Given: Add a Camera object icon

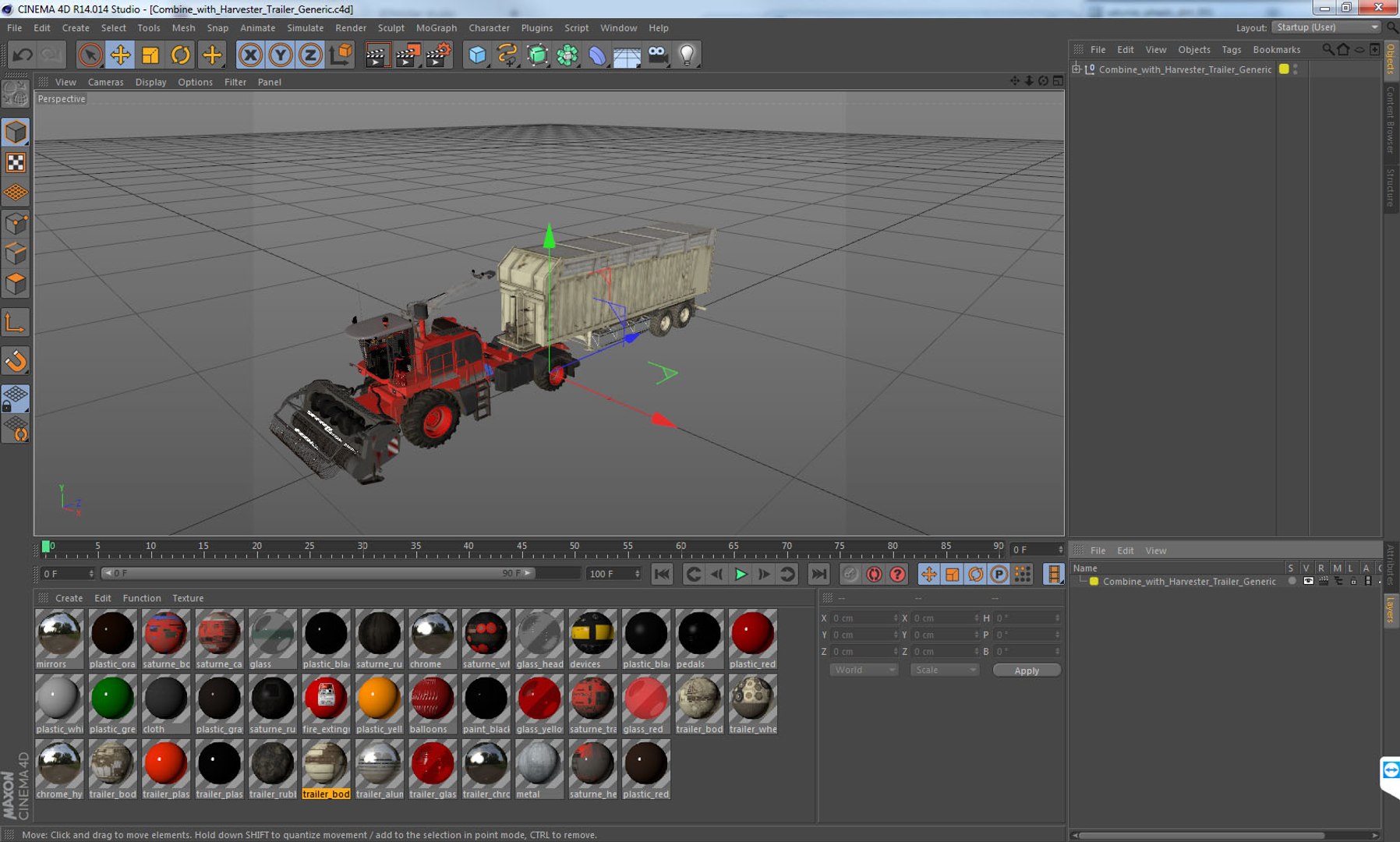Looking at the screenshot, I should [x=658, y=55].
